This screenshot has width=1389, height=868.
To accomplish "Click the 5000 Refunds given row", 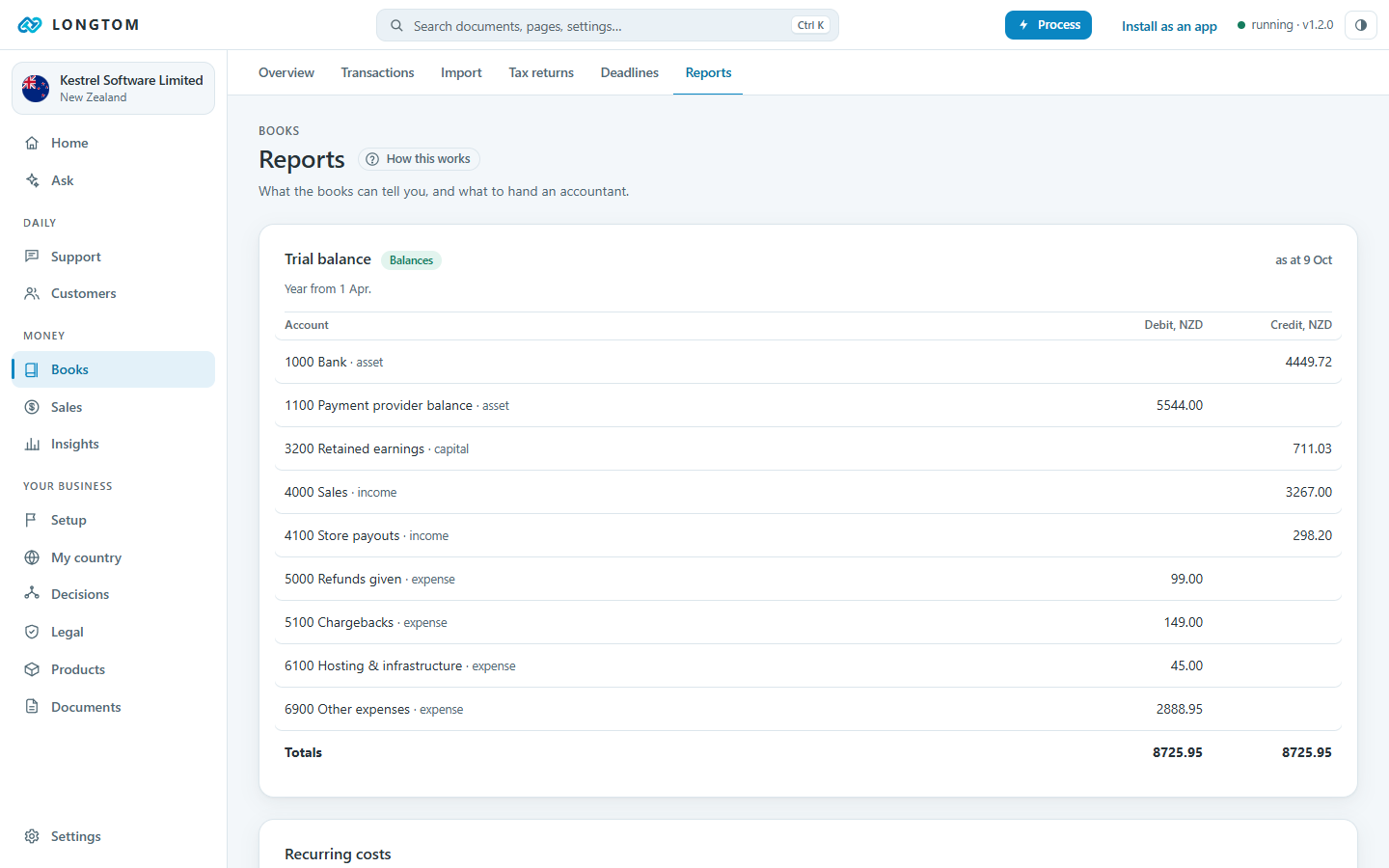I will pyautogui.click(x=808, y=579).
